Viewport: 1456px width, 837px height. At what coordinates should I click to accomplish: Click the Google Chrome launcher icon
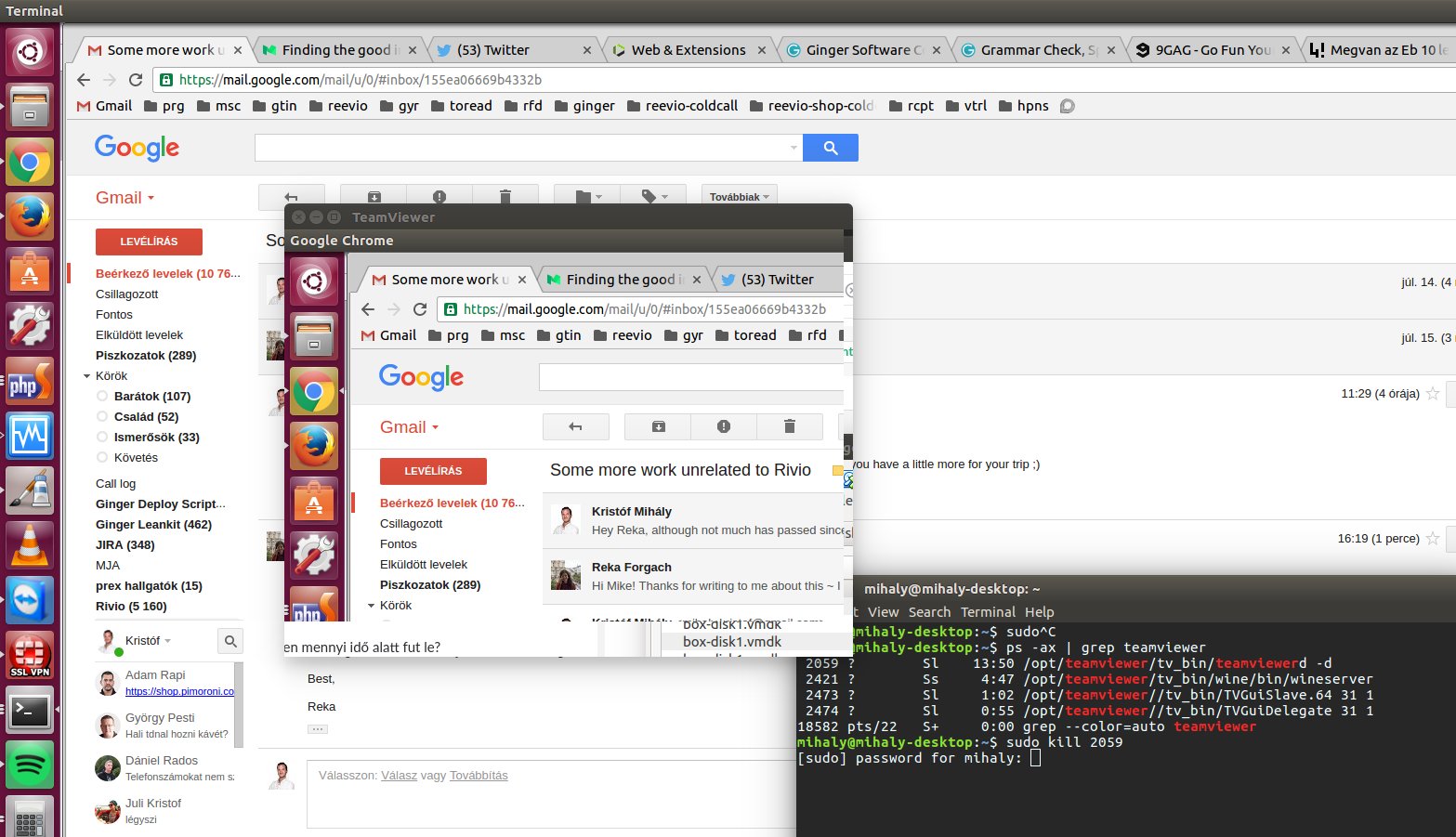click(x=30, y=163)
